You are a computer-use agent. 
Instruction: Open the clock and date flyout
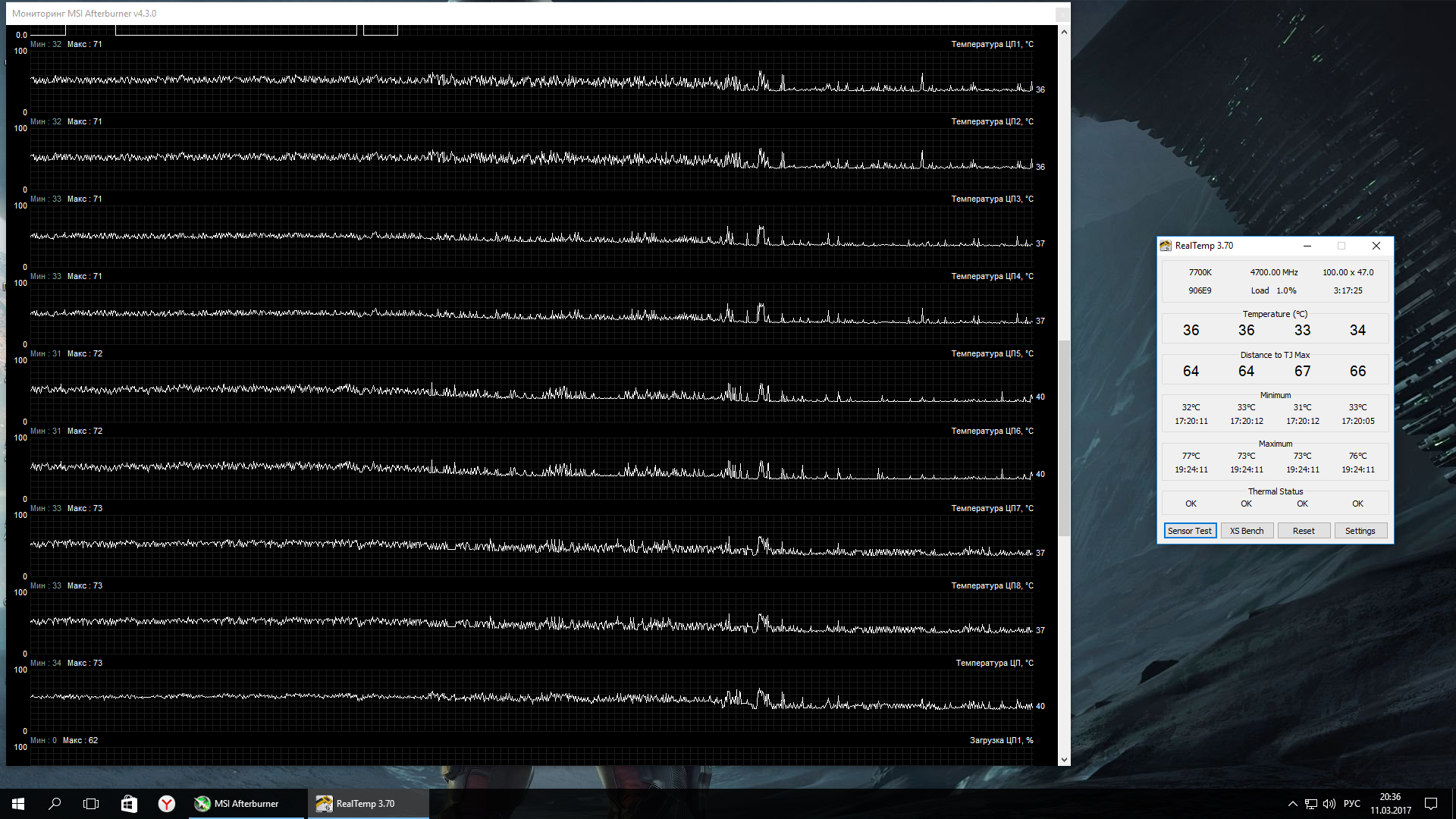pos(1390,804)
